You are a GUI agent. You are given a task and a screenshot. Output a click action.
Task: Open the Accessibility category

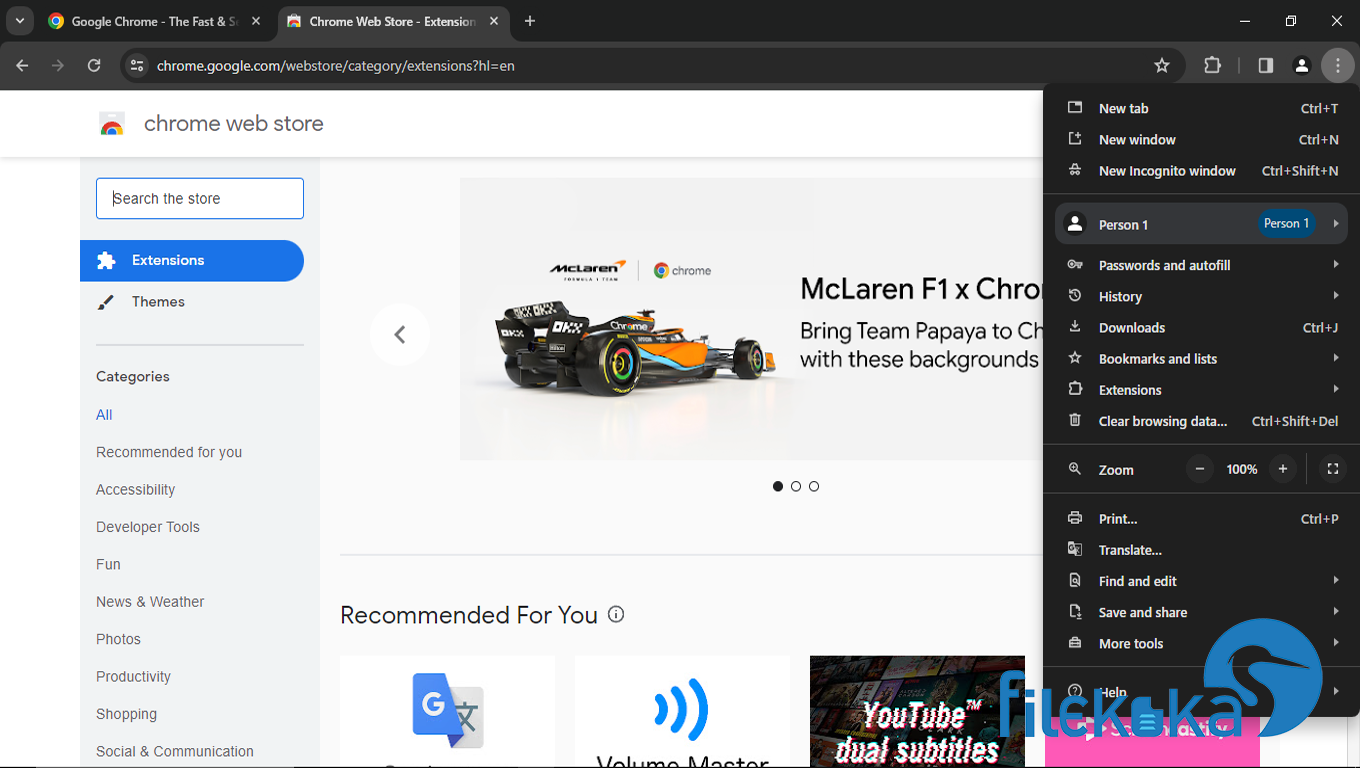point(135,490)
